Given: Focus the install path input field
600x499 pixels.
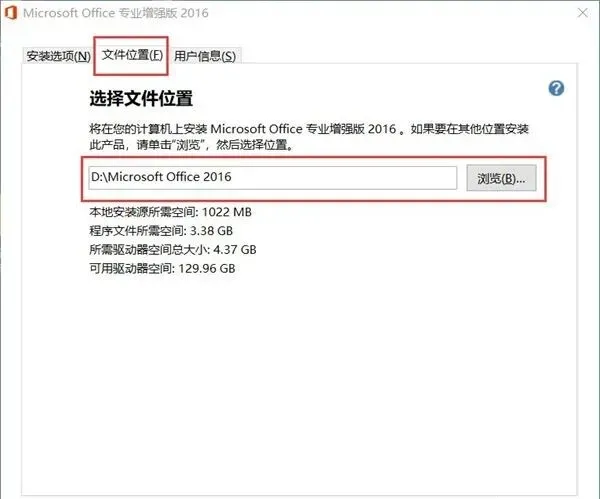Looking at the screenshot, I should coord(272,178).
